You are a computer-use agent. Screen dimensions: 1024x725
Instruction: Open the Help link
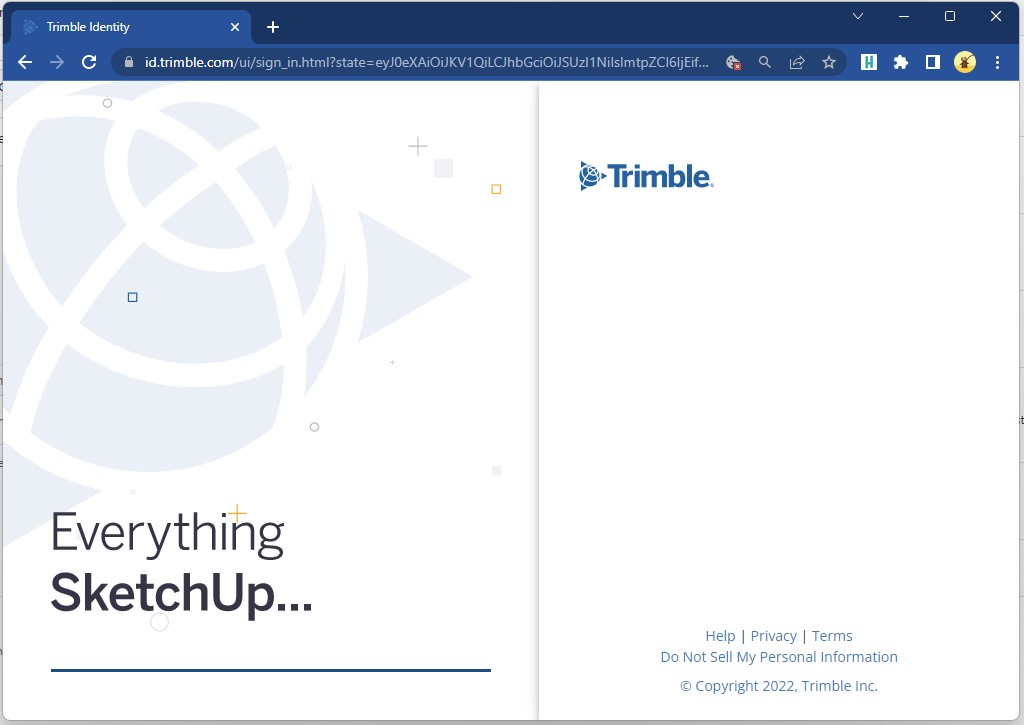pos(720,636)
